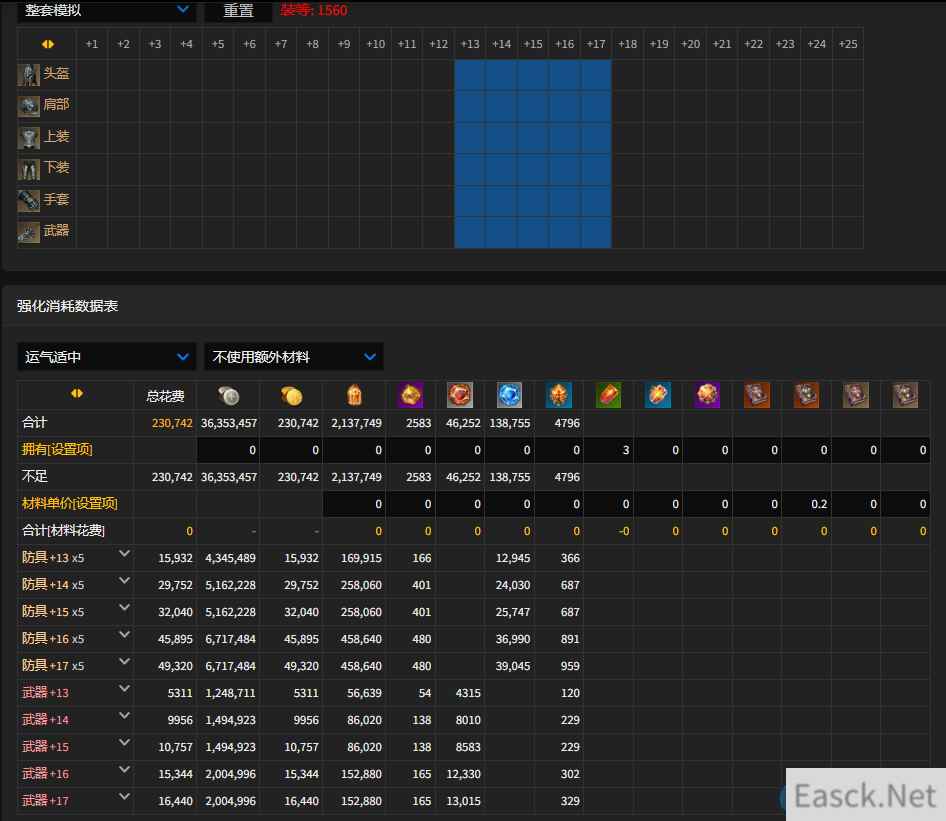Click the 总花费 total cost column header
The image size is (946, 821).
[165, 396]
